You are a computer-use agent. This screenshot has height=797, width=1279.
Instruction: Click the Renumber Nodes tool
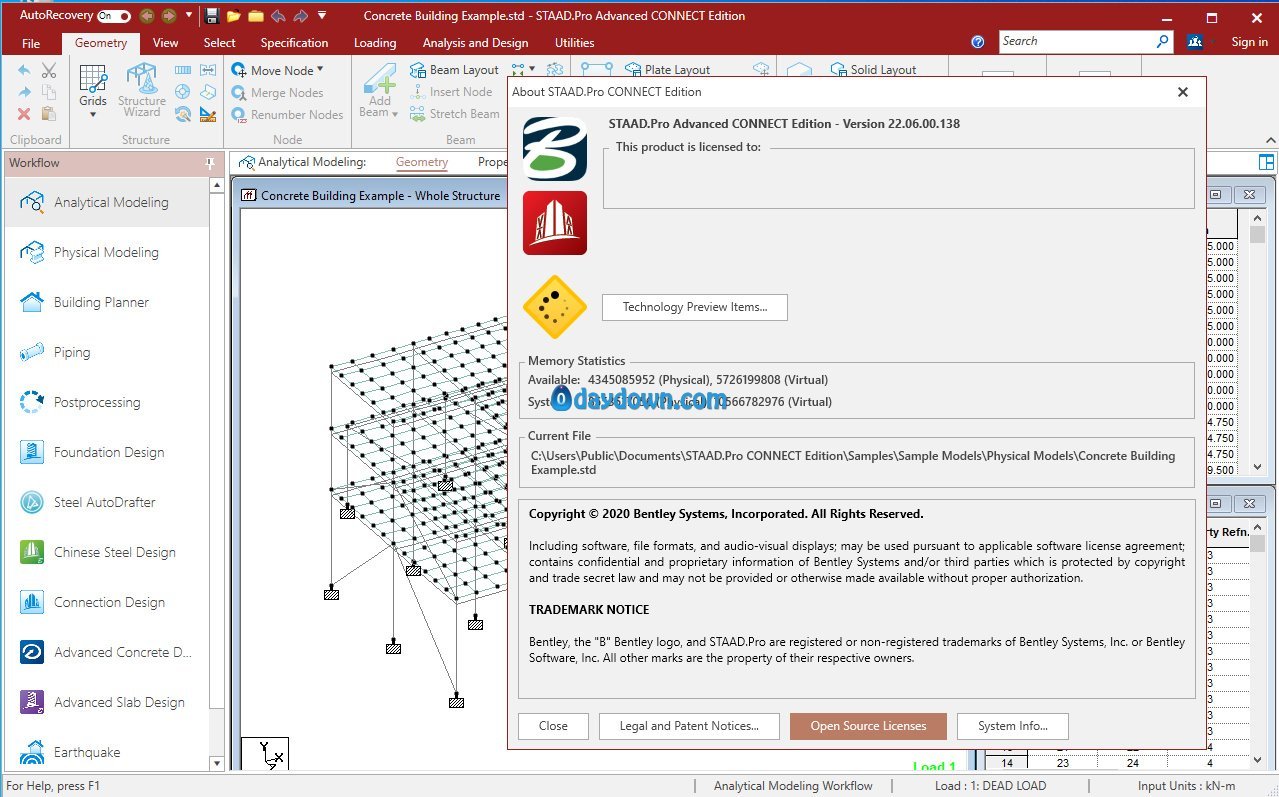(x=287, y=115)
